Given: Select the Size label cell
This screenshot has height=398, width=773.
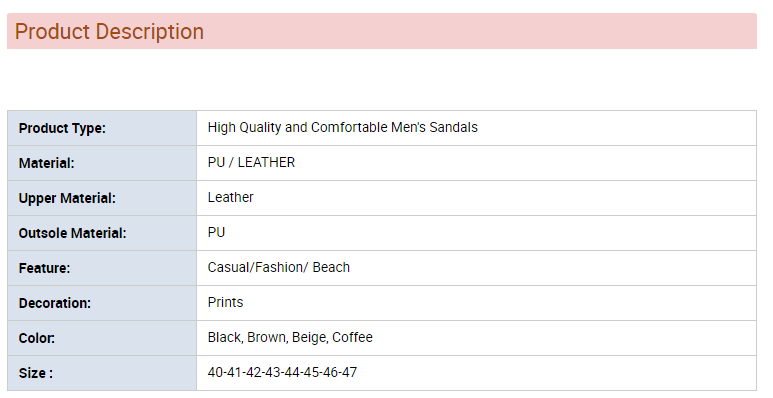Looking at the screenshot, I should [x=102, y=373].
